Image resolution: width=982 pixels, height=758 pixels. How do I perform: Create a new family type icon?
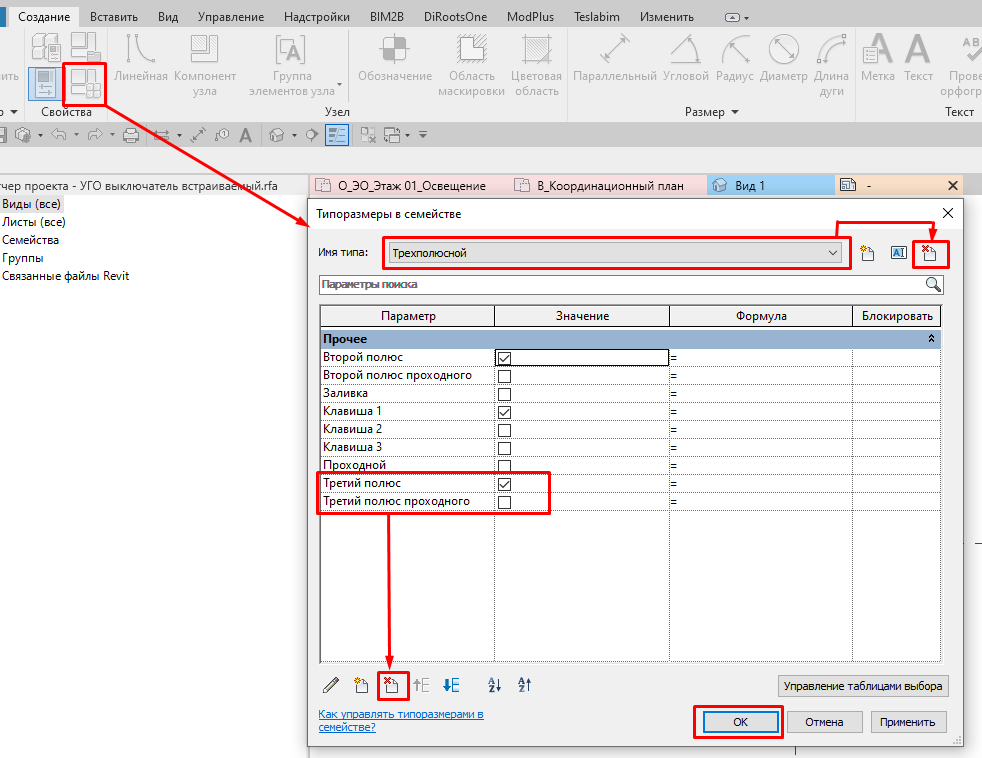(867, 253)
